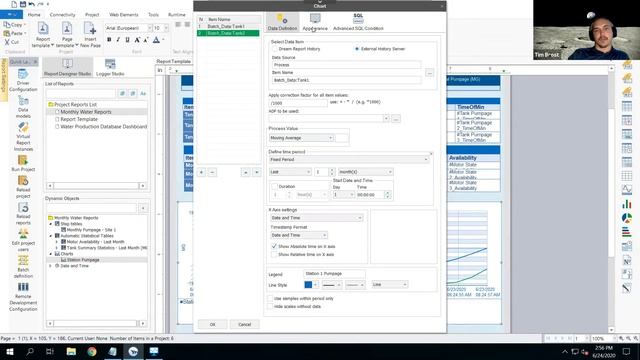This screenshot has height=360, width=640.
Task: Toggle underline formatting in the ribbon
Action: click(x=127, y=40)
